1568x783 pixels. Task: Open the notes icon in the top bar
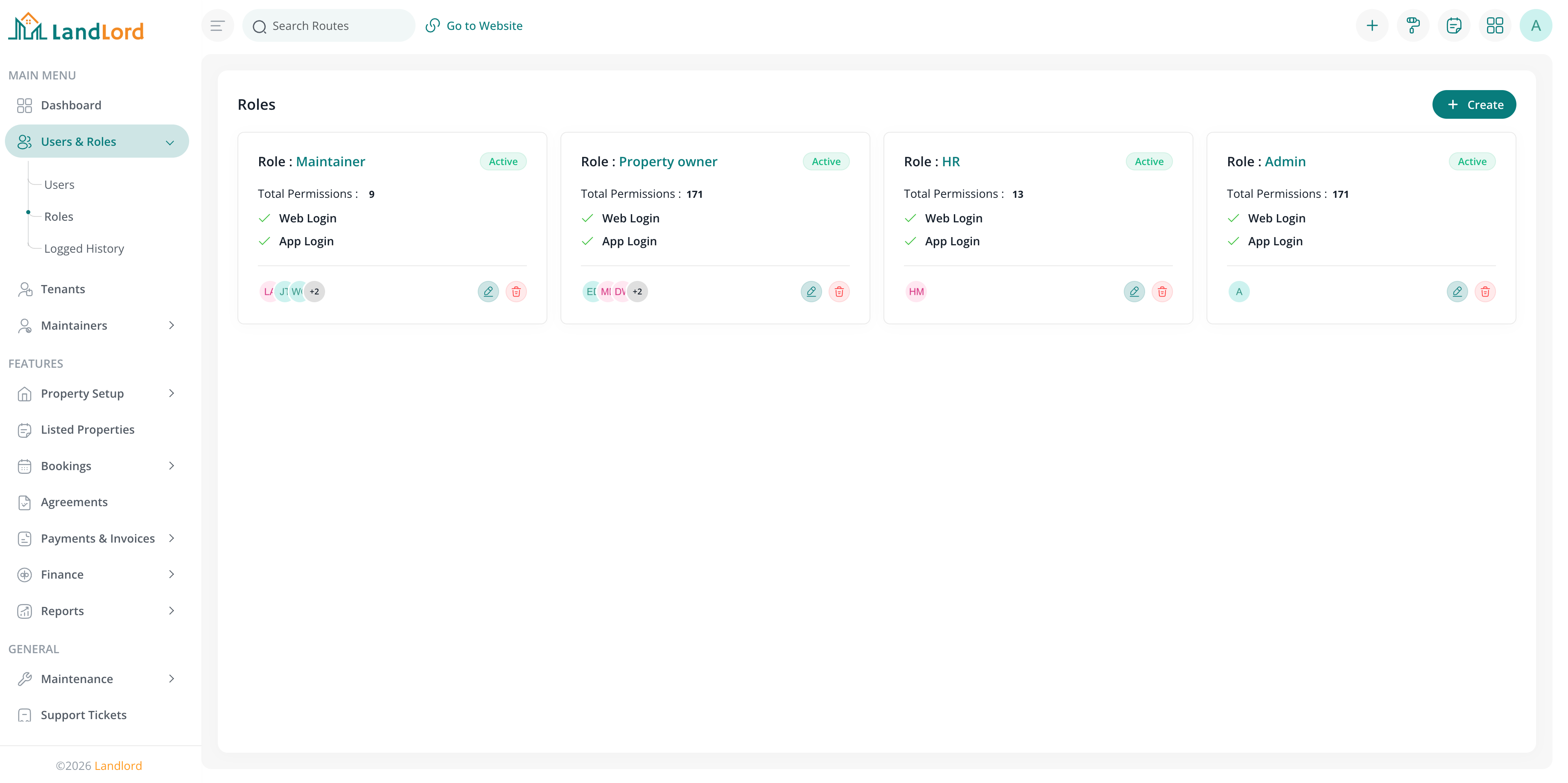click(1454, 25)
